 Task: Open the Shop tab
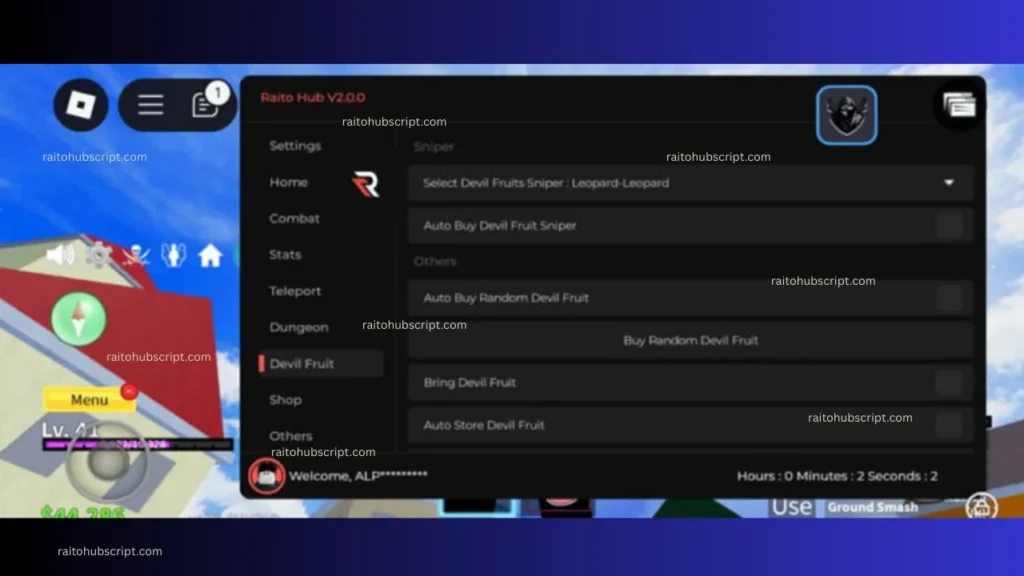[x=285, y=400]
